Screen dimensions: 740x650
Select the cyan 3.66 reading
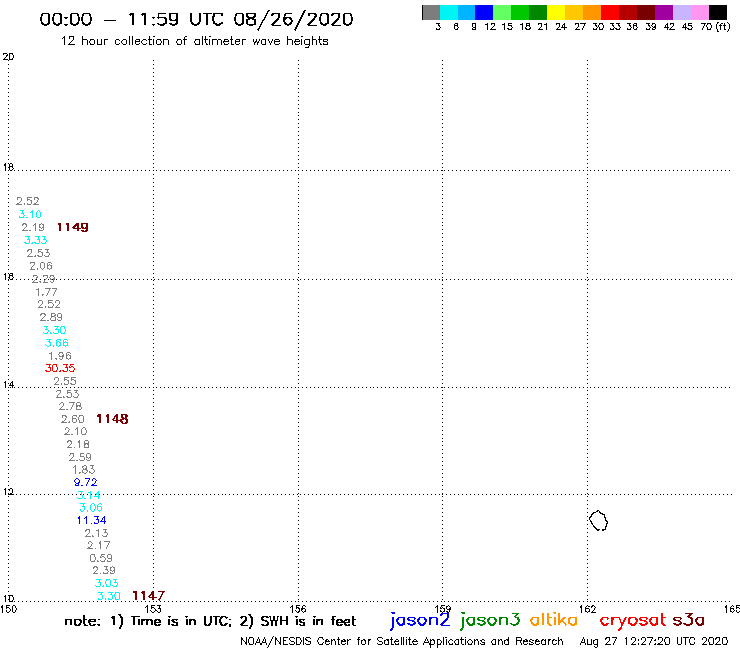coord(57,343)
